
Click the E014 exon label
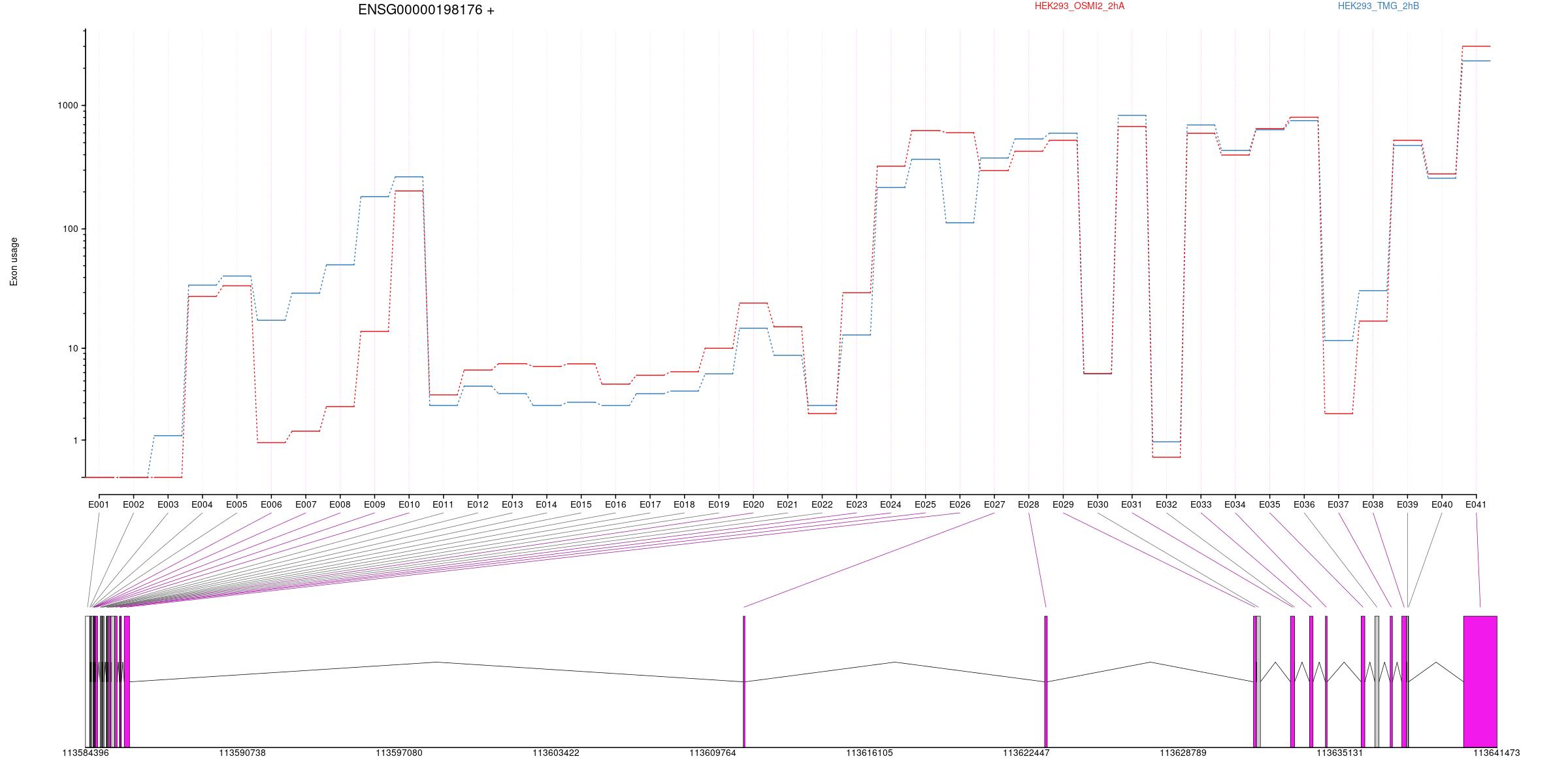click(546, 504)
